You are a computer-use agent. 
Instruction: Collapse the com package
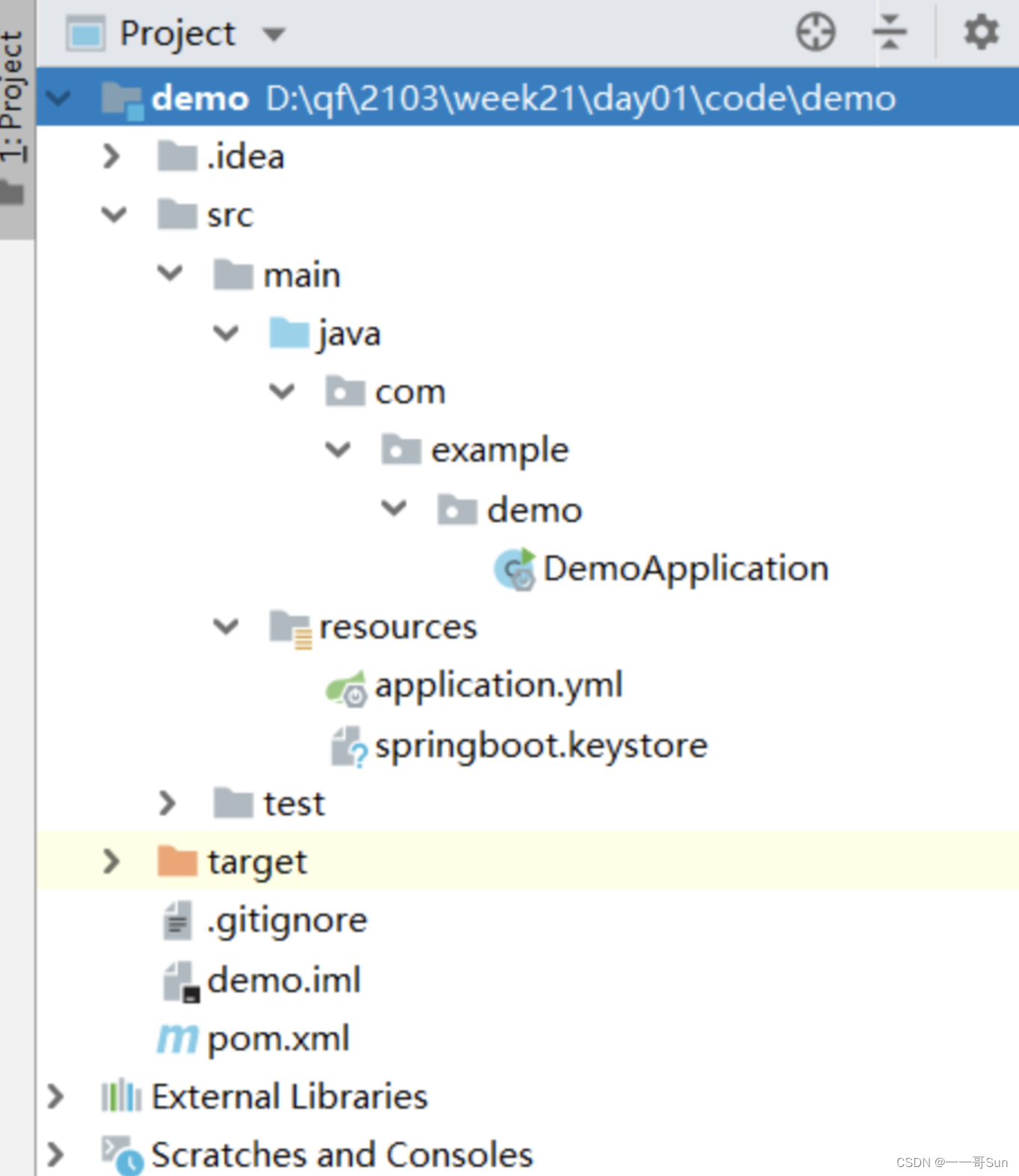(282, 391)
